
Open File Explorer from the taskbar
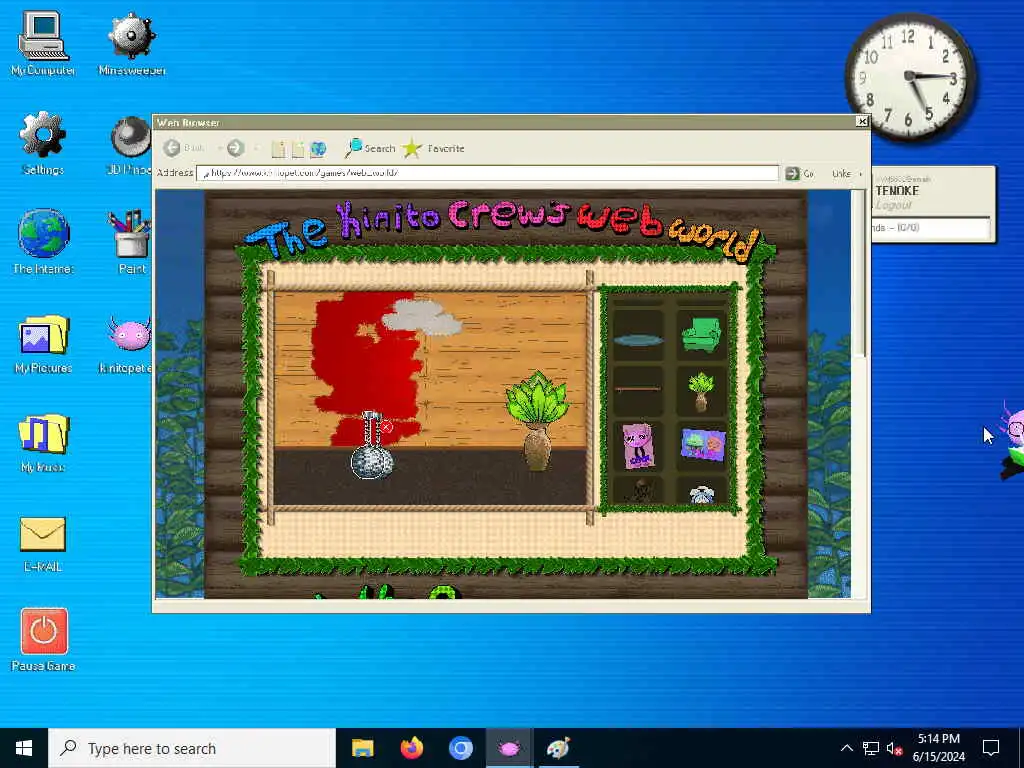pos(362,748)
